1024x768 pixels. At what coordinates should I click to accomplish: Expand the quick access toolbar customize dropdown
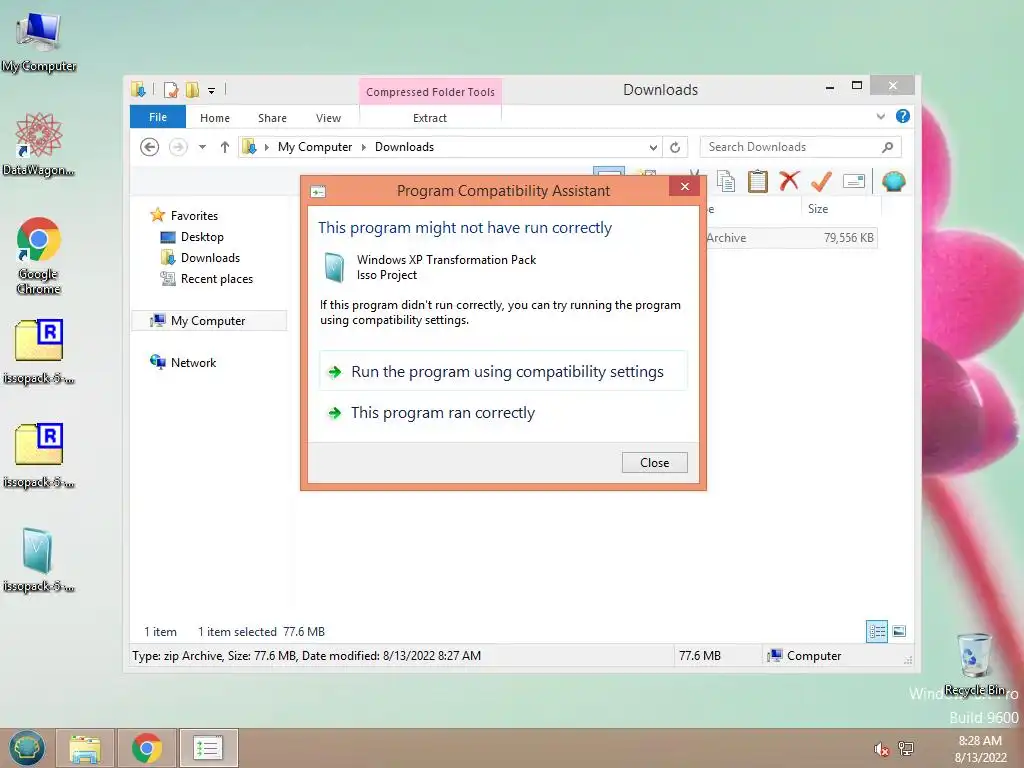(x=212, y=91)
